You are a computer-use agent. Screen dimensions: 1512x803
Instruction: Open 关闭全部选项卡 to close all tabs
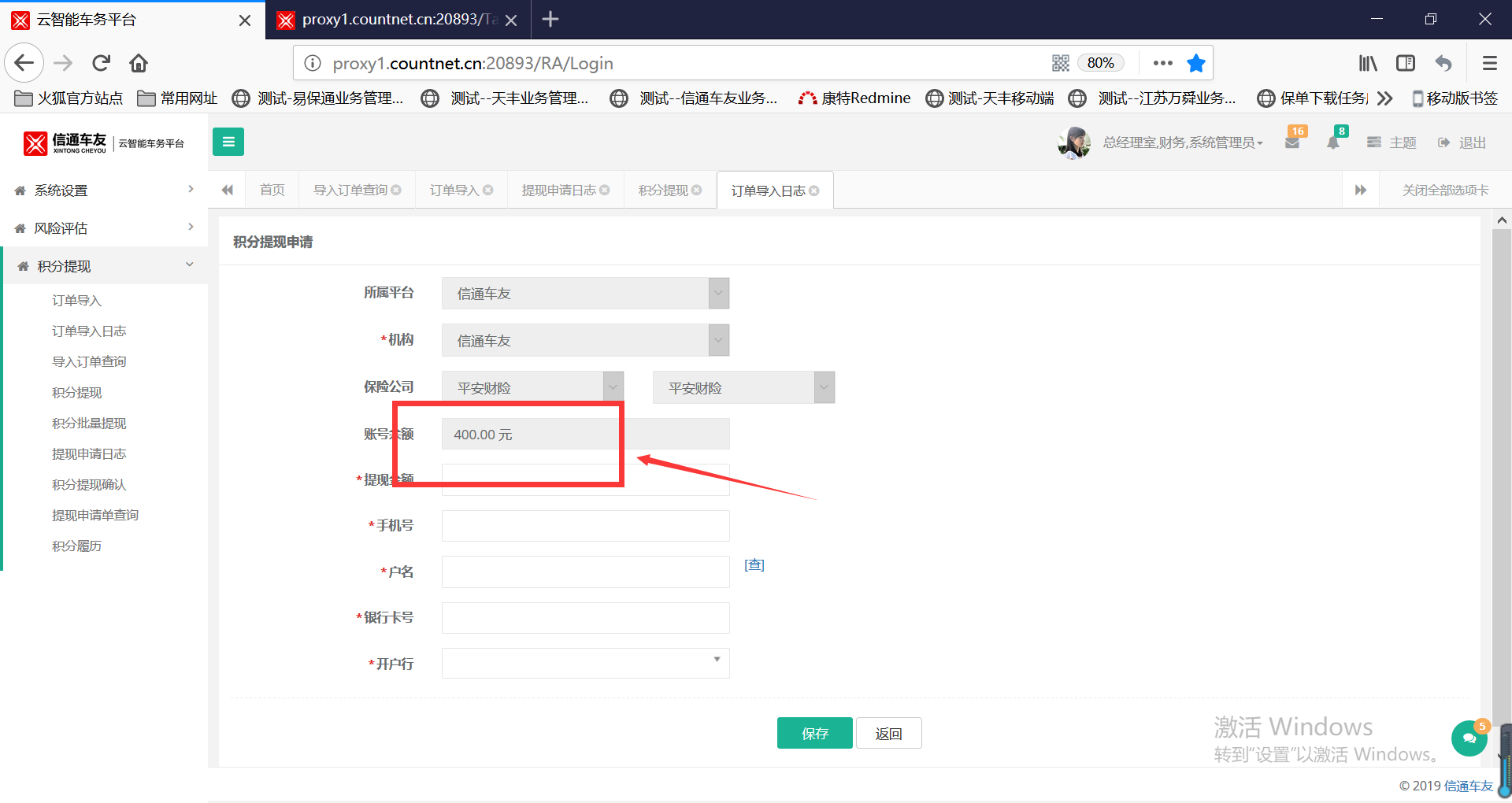click(1445, 191)
